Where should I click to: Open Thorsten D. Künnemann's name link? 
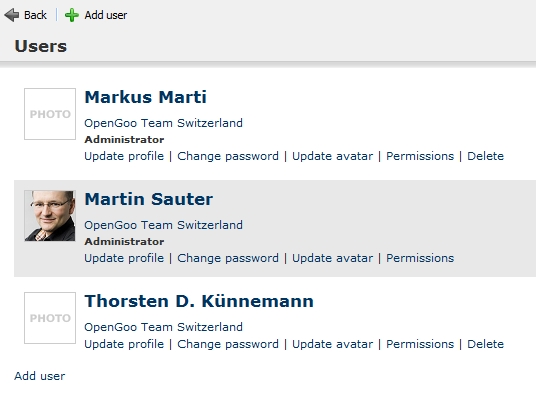click(199, 301)
